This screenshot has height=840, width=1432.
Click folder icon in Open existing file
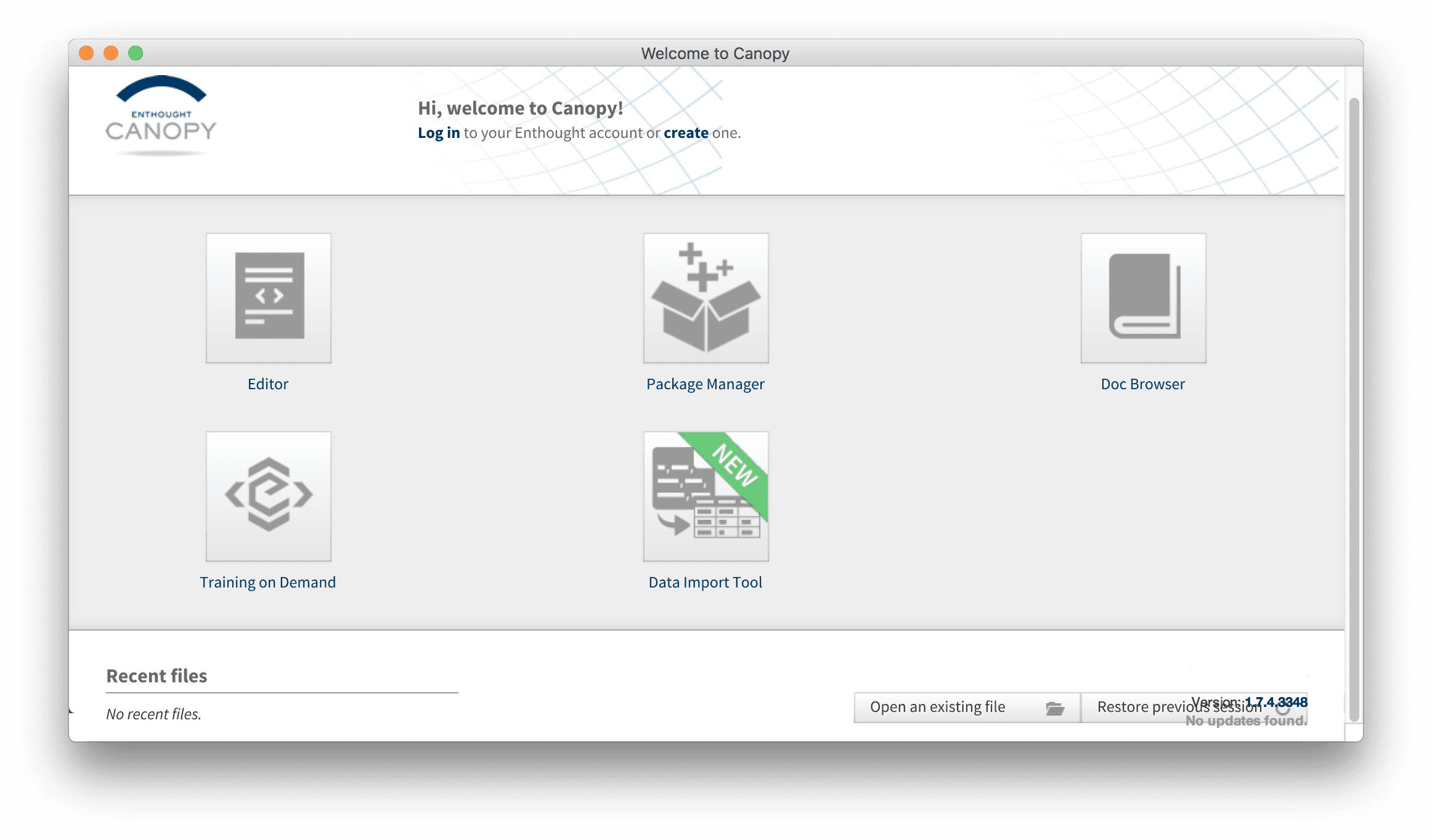point(1055,708)
